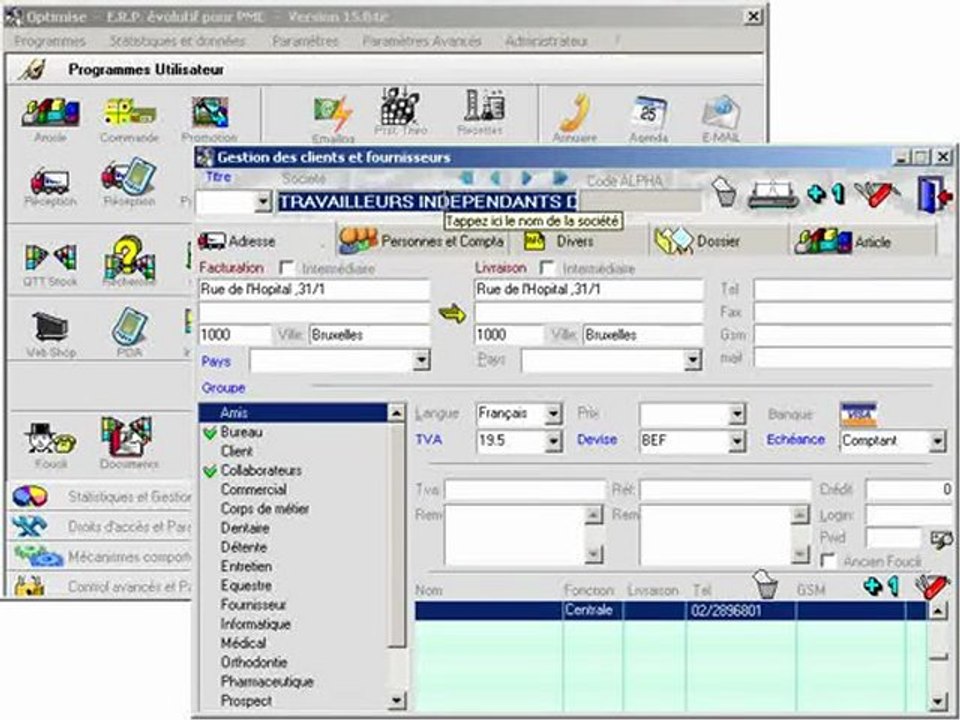This screenshot has height=720, width=960.
Task: Open the Prix dropdown
Action: point(737,414)
